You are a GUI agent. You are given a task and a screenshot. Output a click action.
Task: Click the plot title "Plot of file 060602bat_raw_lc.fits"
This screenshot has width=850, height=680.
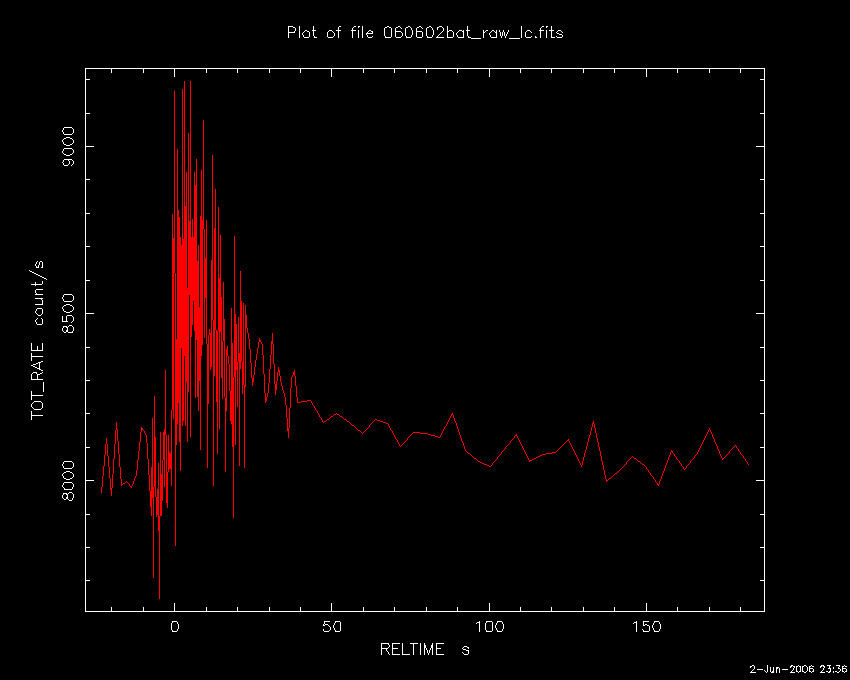pos(425,33)
